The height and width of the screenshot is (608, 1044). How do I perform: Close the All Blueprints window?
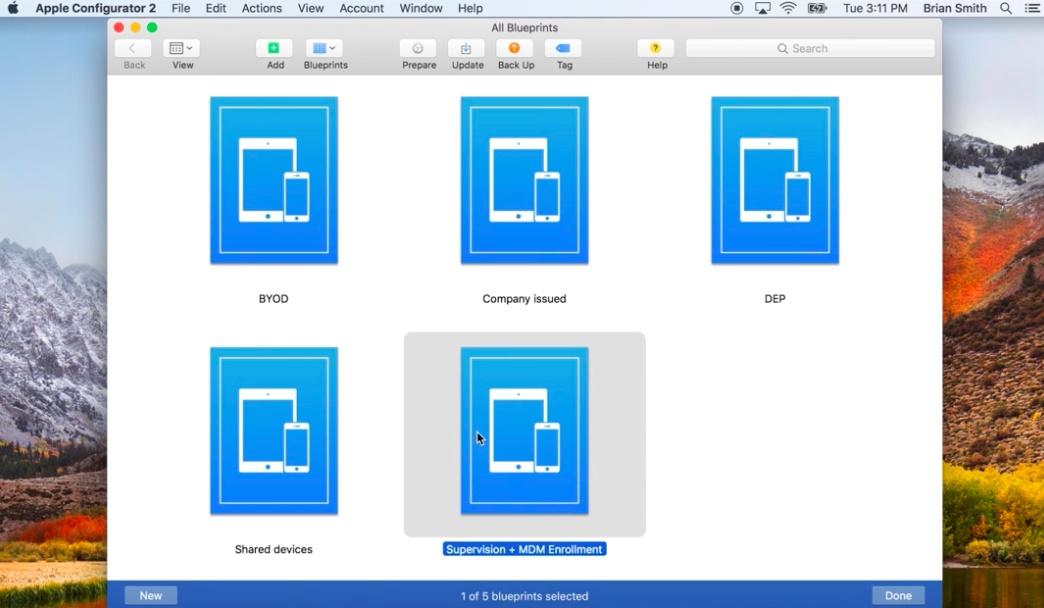tap(119, 27)
